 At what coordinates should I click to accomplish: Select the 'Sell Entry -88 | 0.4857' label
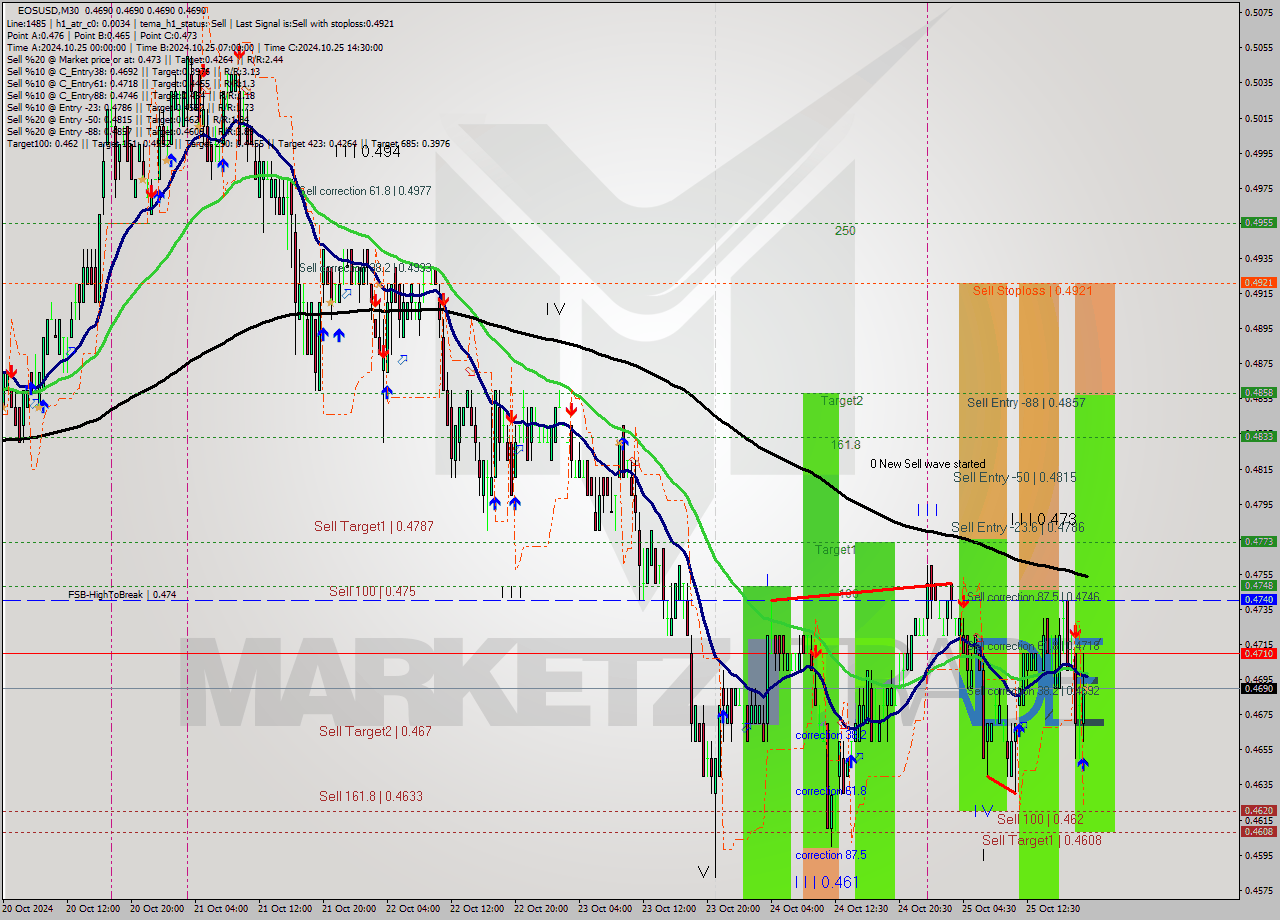[x=1026, y=402]
